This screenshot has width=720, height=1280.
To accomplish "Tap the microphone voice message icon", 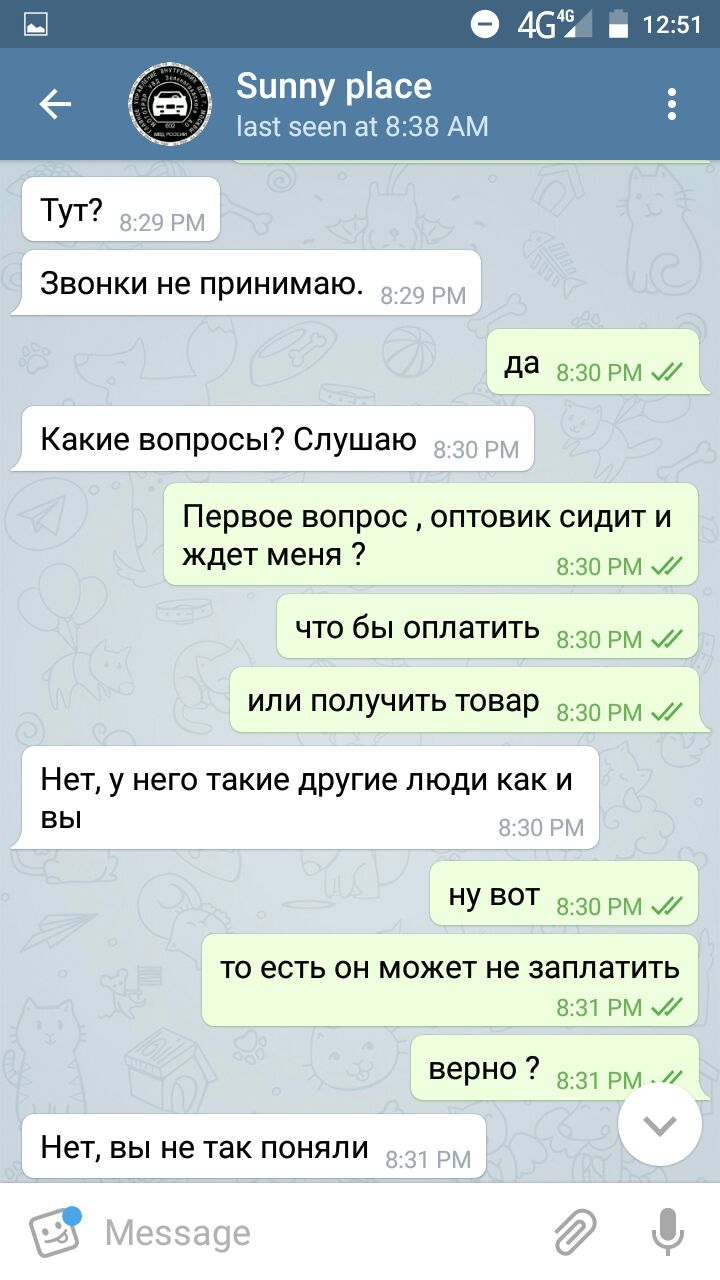I will 667,1232.
